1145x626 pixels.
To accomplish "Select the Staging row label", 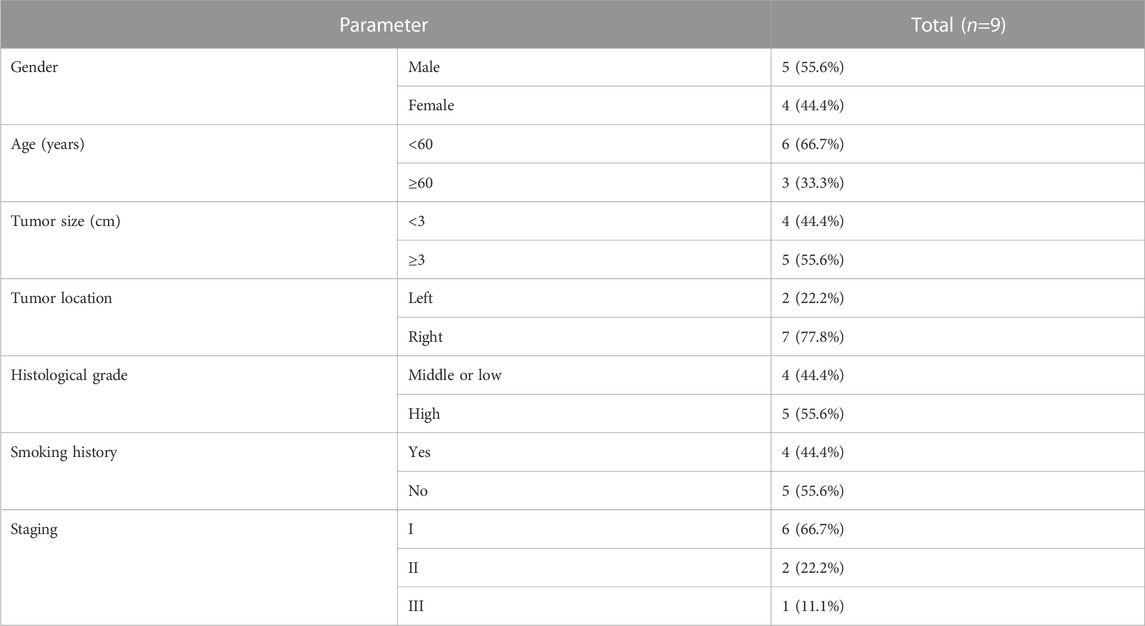I will pos(34,530).
